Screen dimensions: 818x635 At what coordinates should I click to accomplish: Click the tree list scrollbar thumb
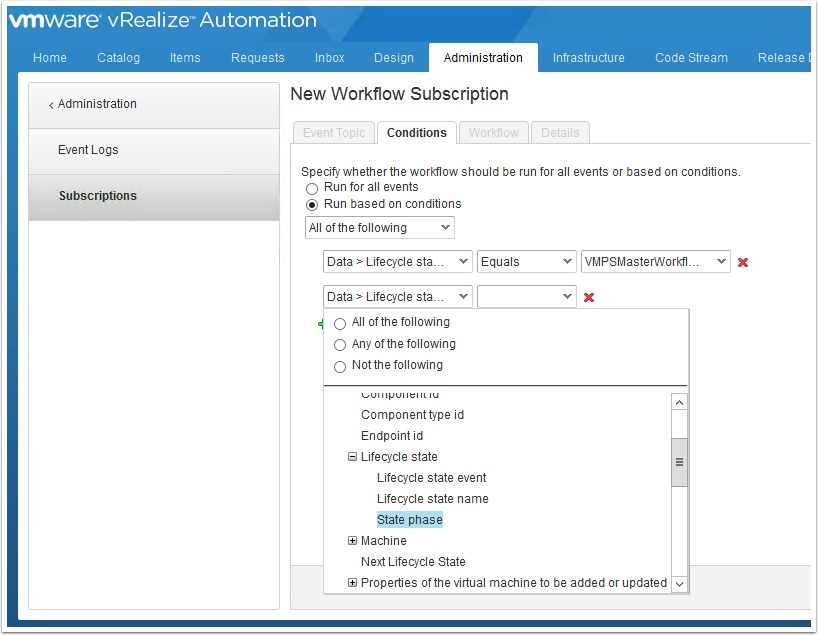(679, 462)
